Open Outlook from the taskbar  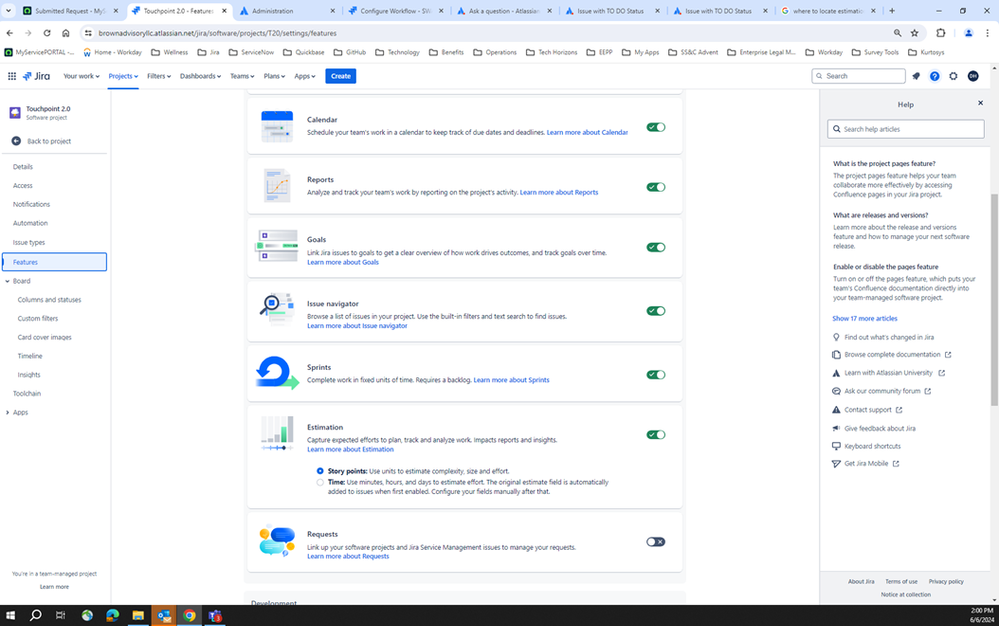[164, 615]
